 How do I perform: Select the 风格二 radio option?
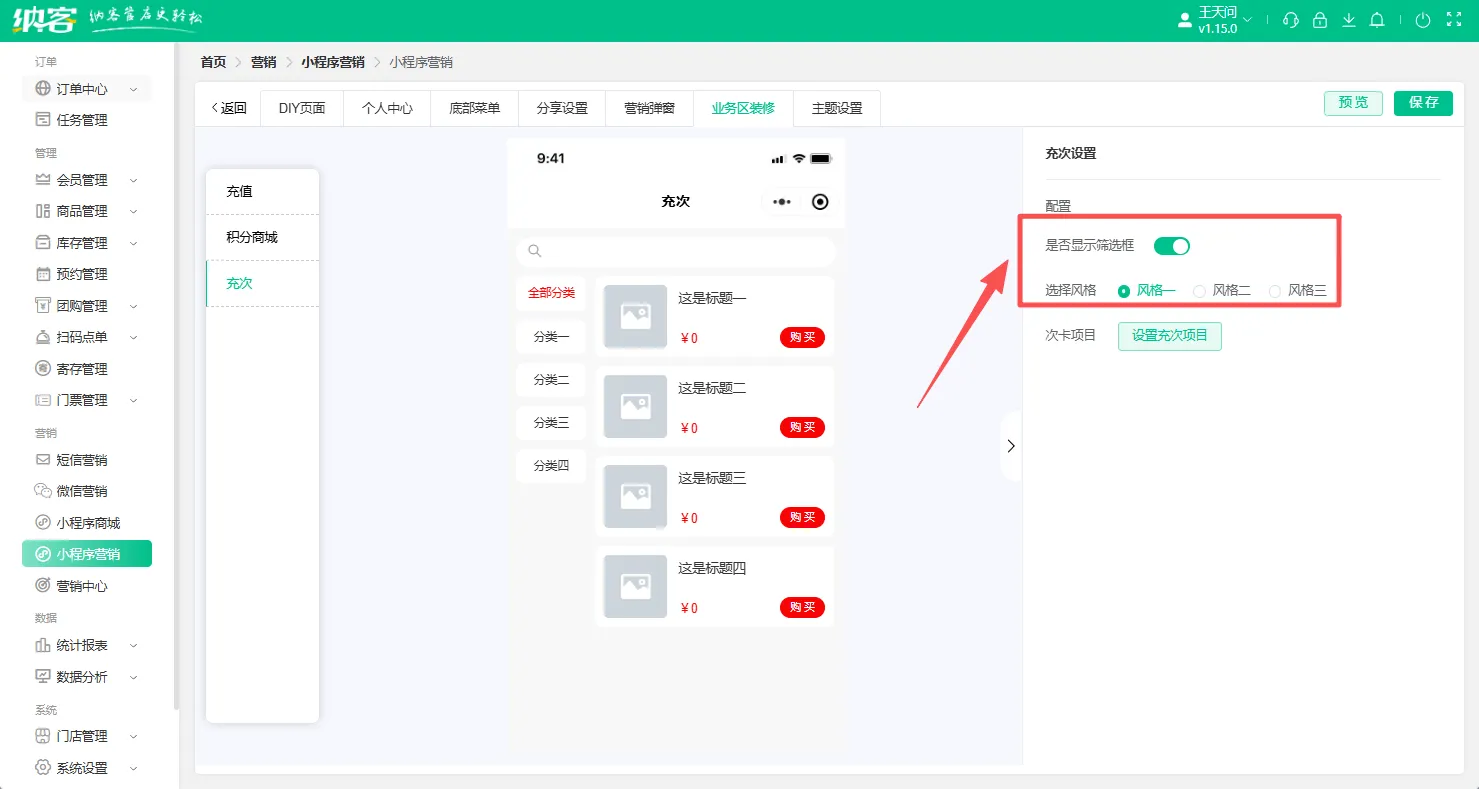pos(1200,290)
